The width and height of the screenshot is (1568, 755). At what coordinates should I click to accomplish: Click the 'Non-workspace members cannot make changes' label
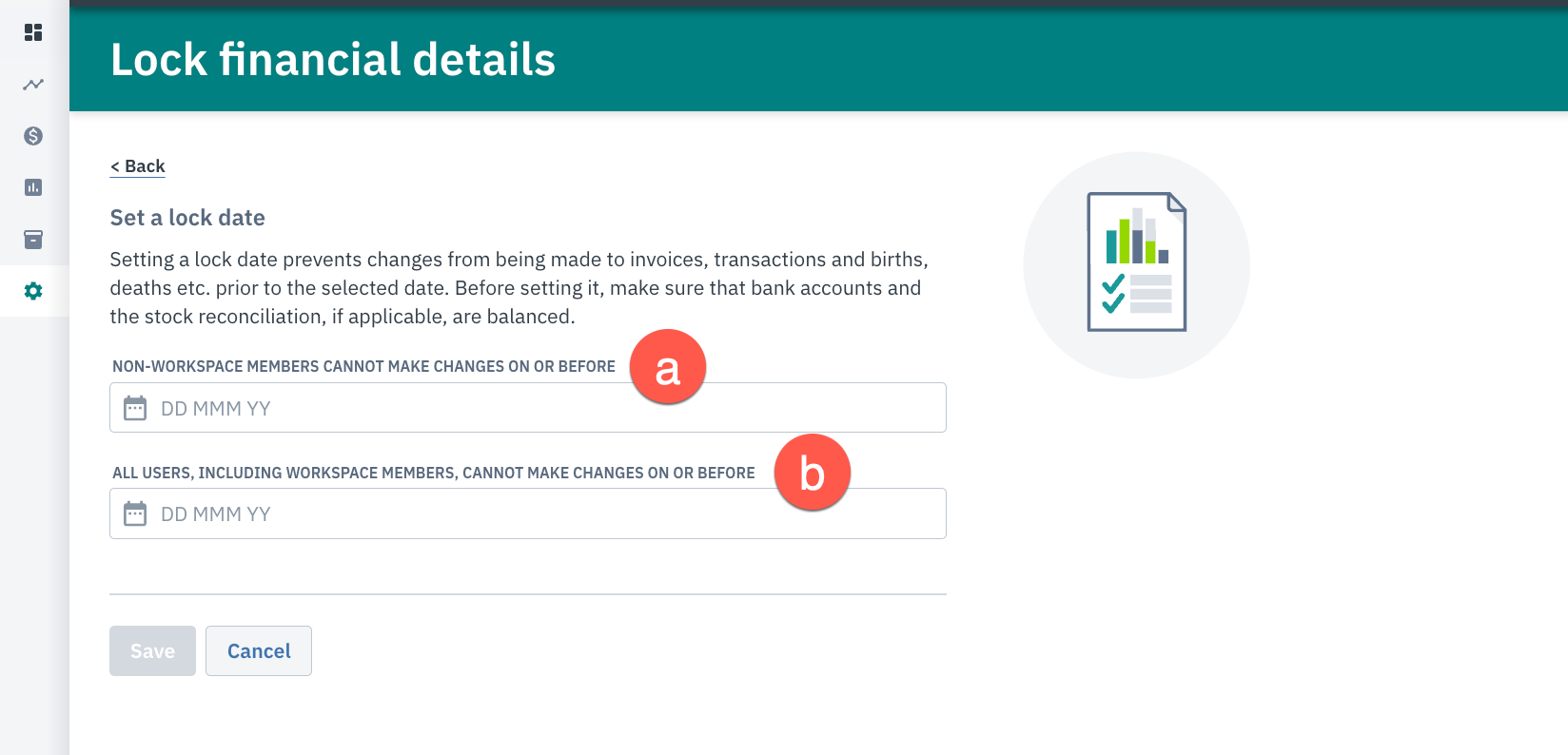click(363, 366)
